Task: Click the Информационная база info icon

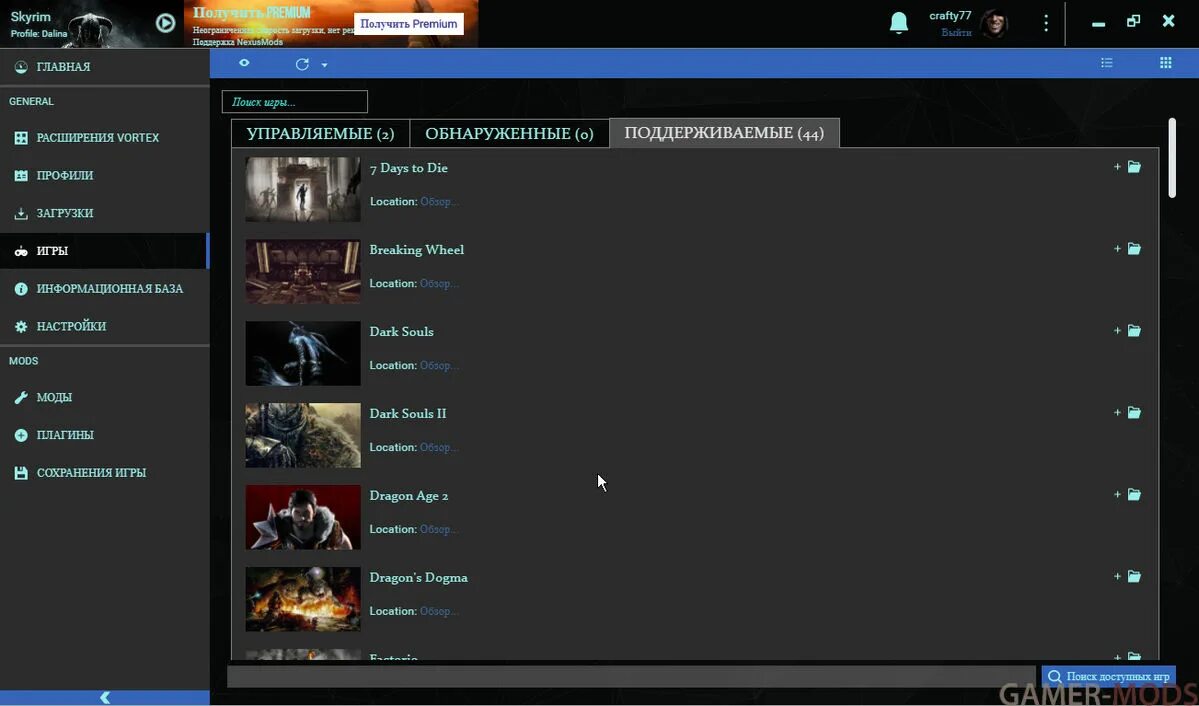Action: tap(21, 289)
